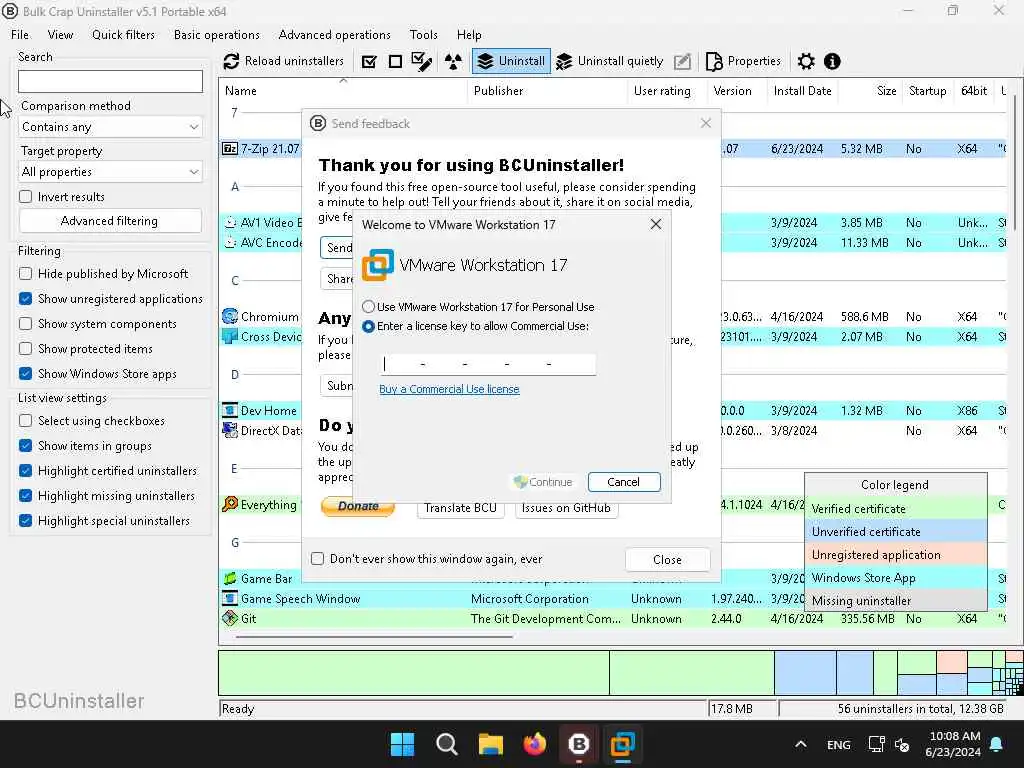Select Enter a license key radio option
This screenshot has height=768, width=1024.
click(369, 326)
